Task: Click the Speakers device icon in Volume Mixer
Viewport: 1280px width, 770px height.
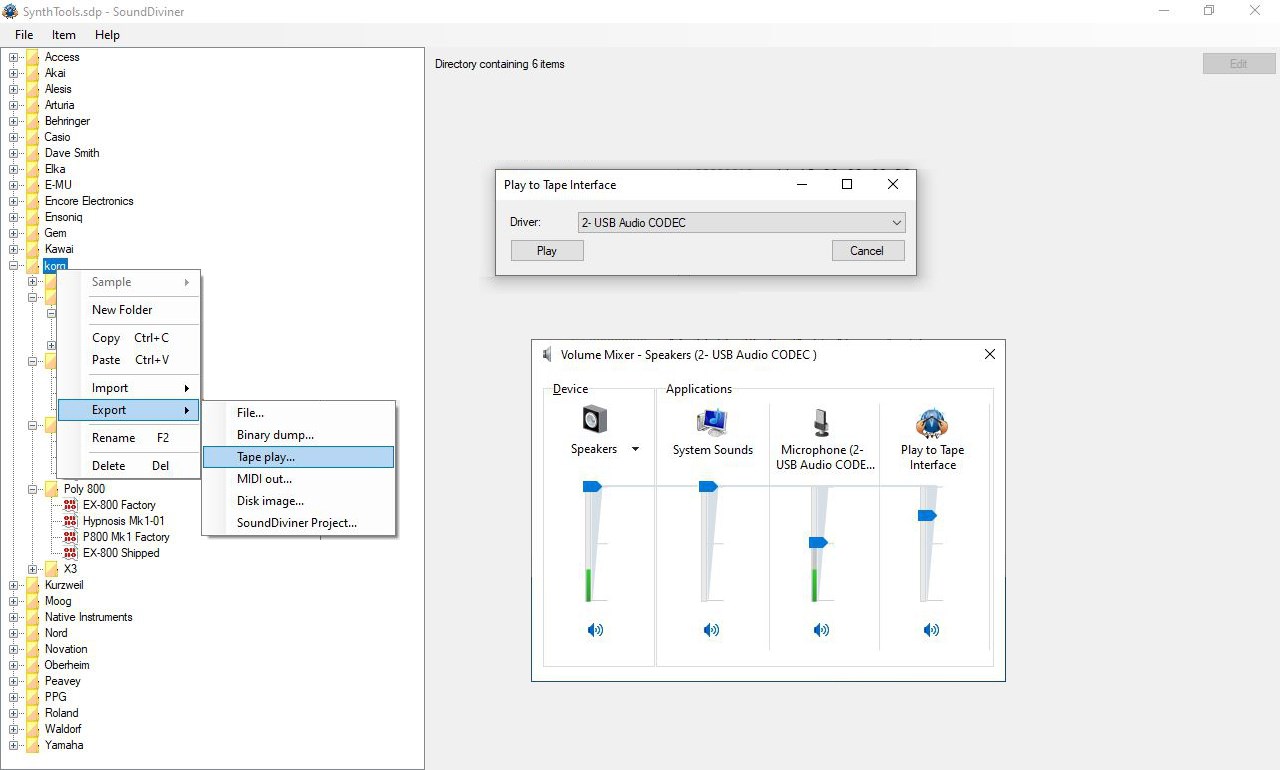Action: click(x=594, y=420)
